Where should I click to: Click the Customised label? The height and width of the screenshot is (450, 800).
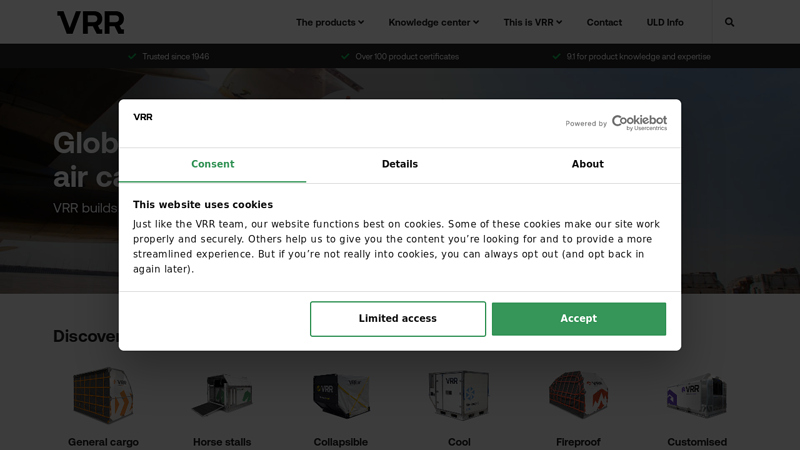click(x=697, y=442)
